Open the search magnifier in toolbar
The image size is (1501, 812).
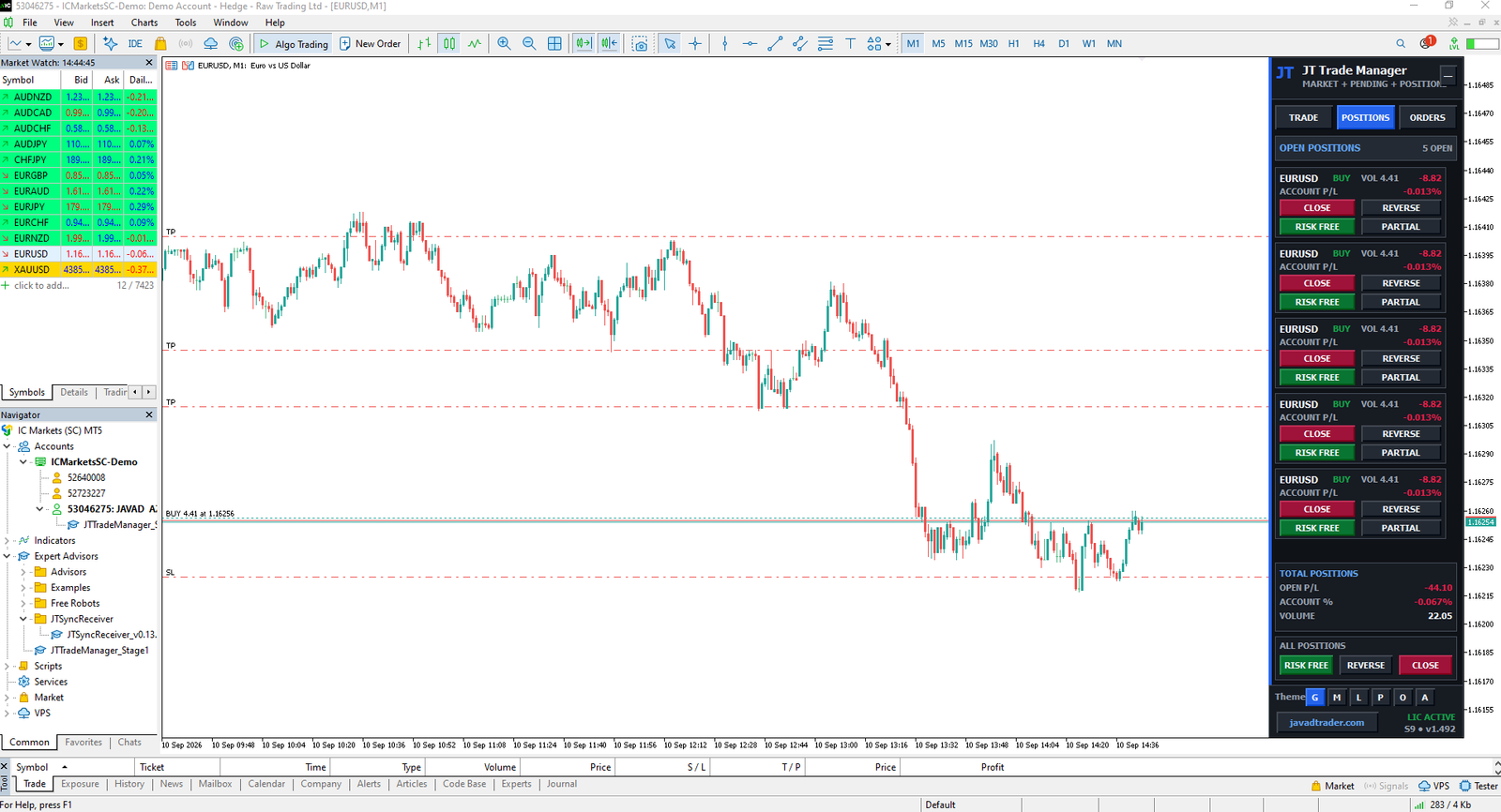tap(1401, 43)
